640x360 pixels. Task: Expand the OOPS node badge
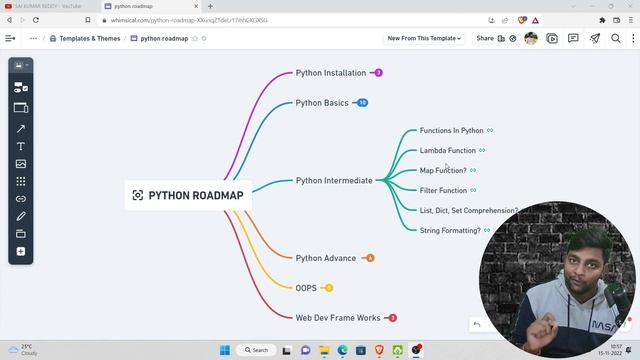tap(329, 288)
